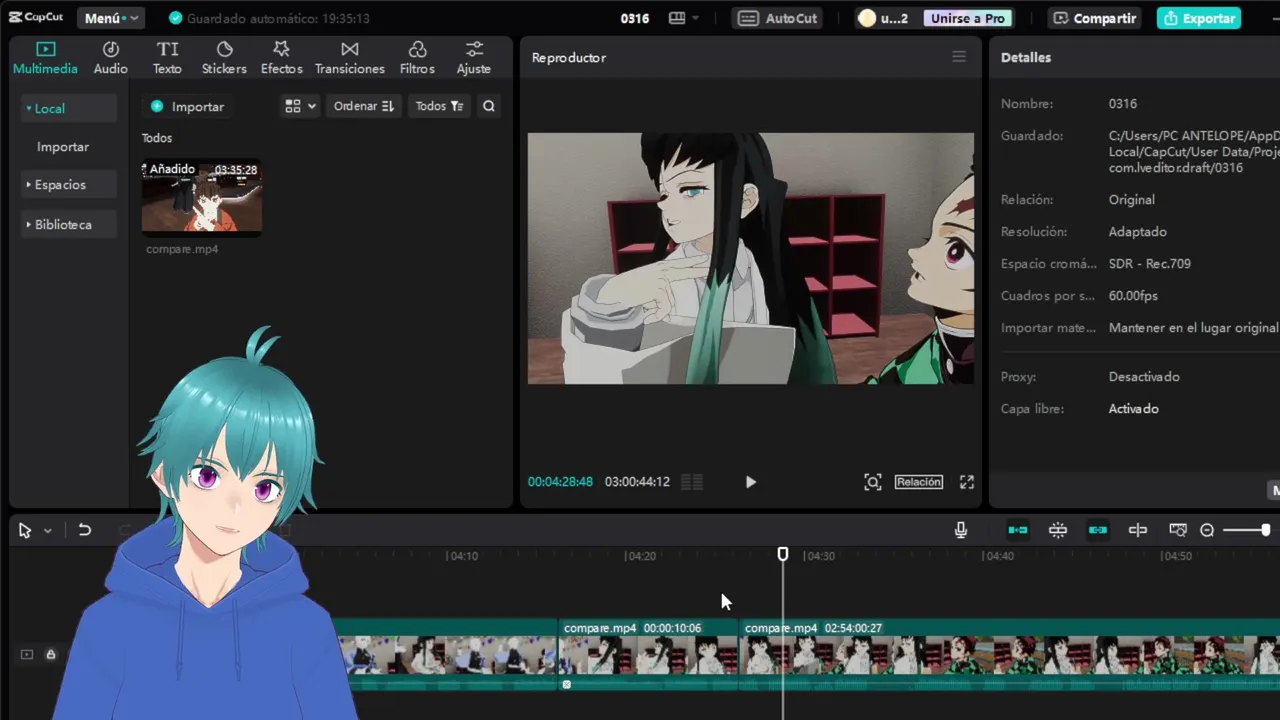Click the Capa libre Activado value

click(x=1134, y=408)
